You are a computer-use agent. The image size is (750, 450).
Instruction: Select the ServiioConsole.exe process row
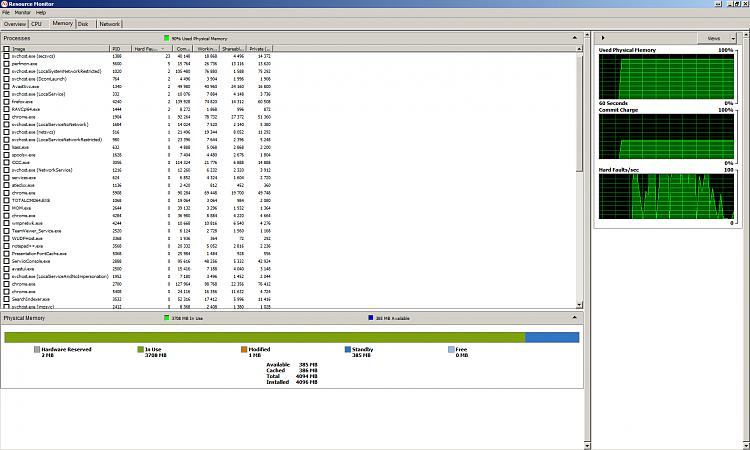coord(136,261)
